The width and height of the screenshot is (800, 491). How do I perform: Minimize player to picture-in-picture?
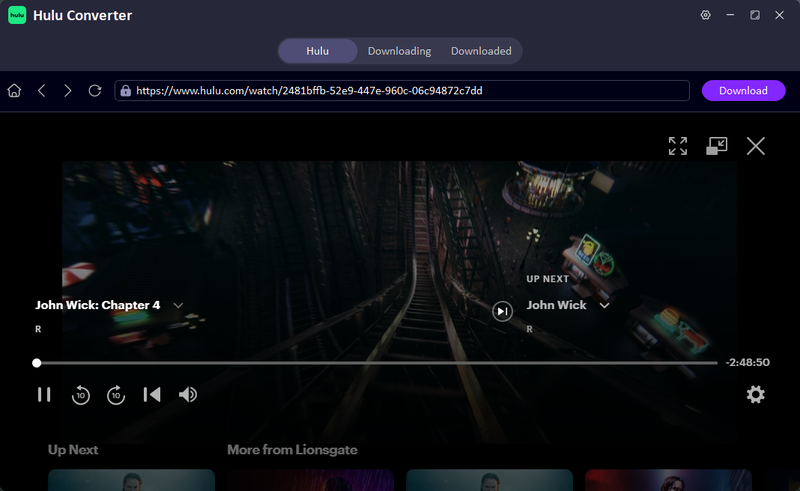click(x=716, y=146)
